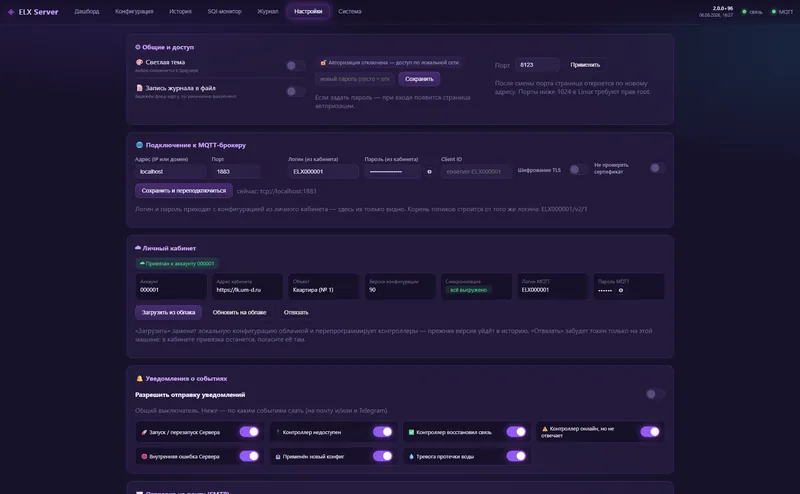Click the gear icon beside Общие и доступ
This screenshot has height=494, width=800.
pos(138,47)
